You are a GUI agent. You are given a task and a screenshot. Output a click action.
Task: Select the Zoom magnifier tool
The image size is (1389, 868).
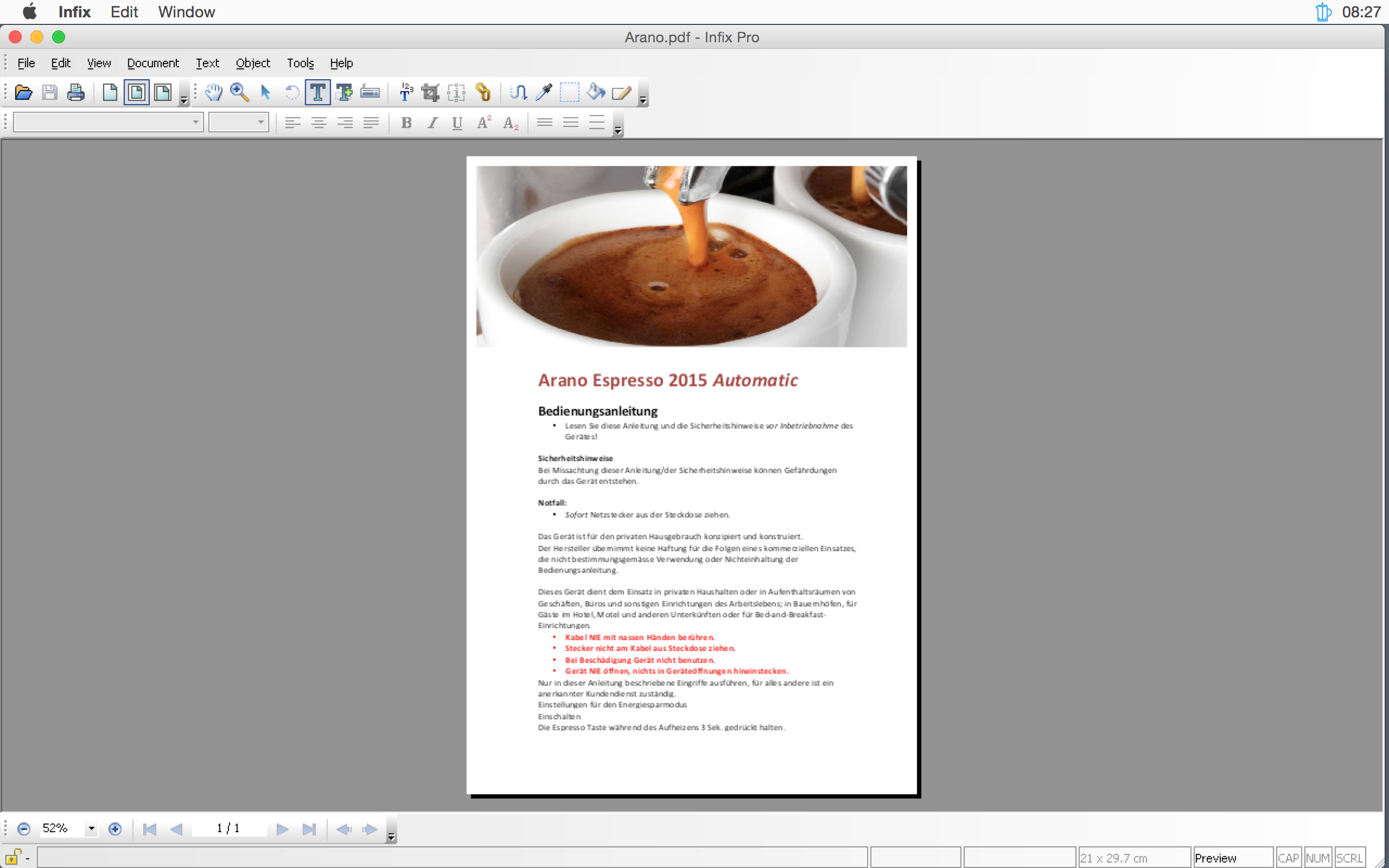pyautogui.click(x=239, y=92)
